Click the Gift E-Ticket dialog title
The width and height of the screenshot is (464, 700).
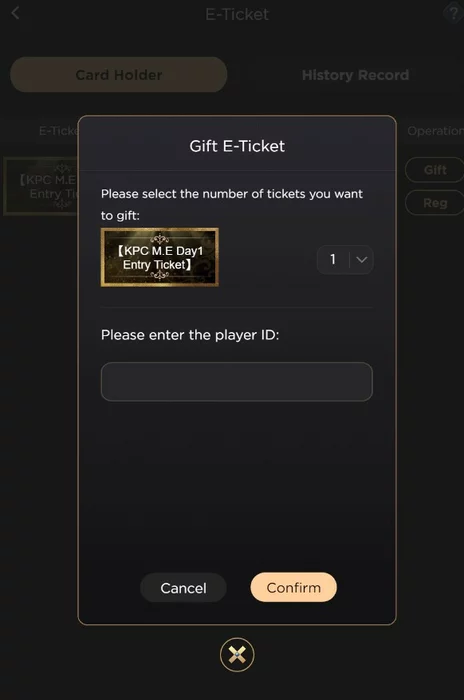(x=237, y=146)
